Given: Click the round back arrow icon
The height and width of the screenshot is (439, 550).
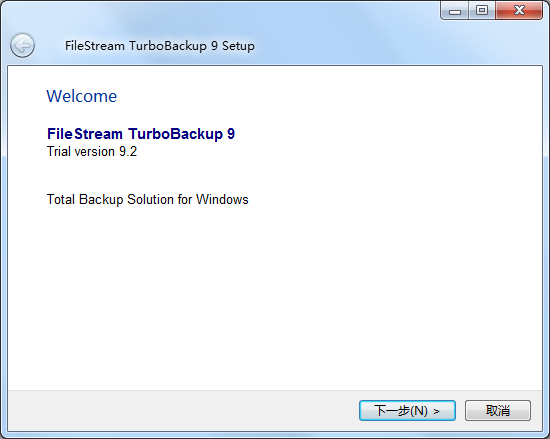Looking at the screenshot, I should [x=22, y=45].
